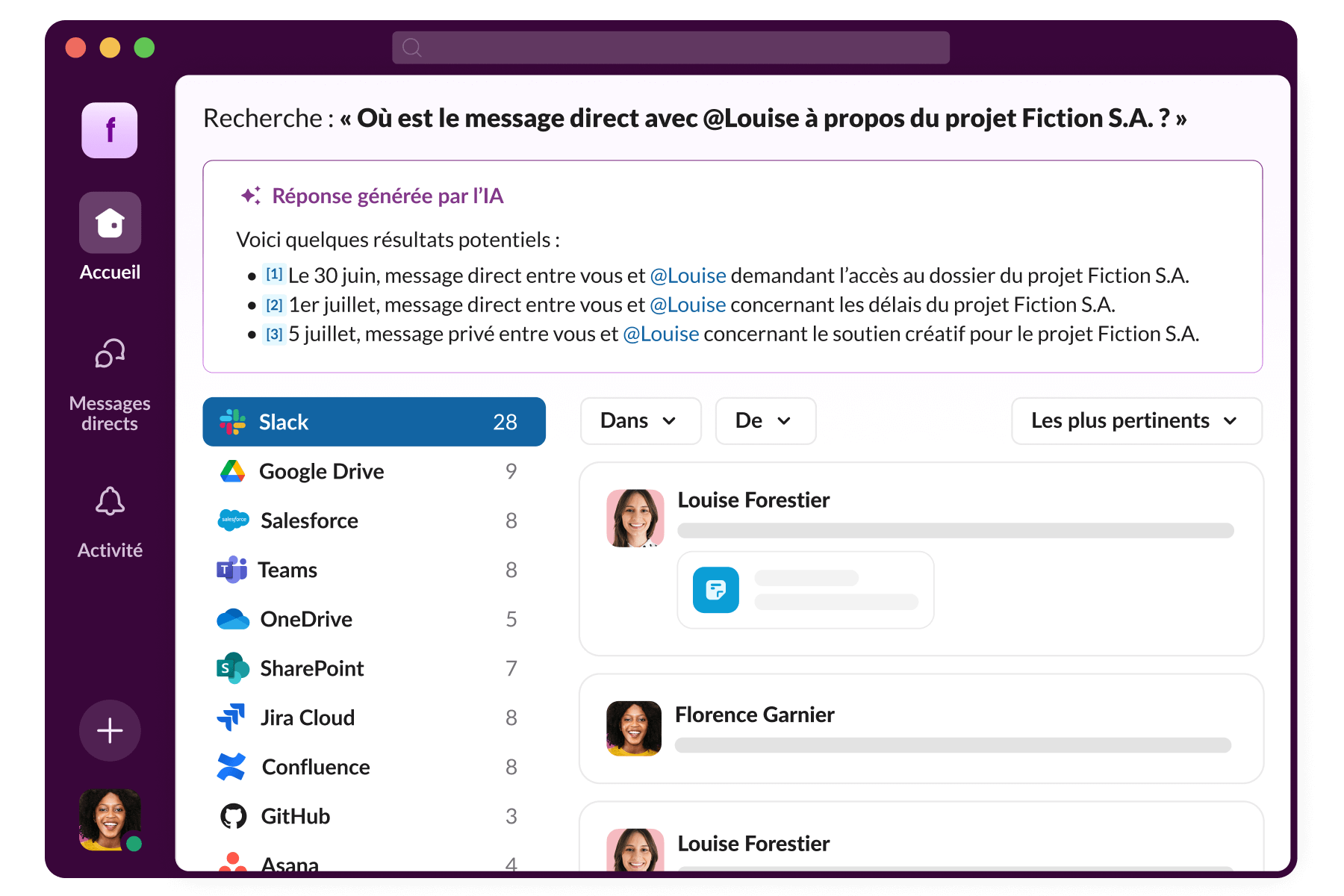Open Les plus pertinents sort dropdown
The height and width of the screenshot is (896, 1344).
1136,421
